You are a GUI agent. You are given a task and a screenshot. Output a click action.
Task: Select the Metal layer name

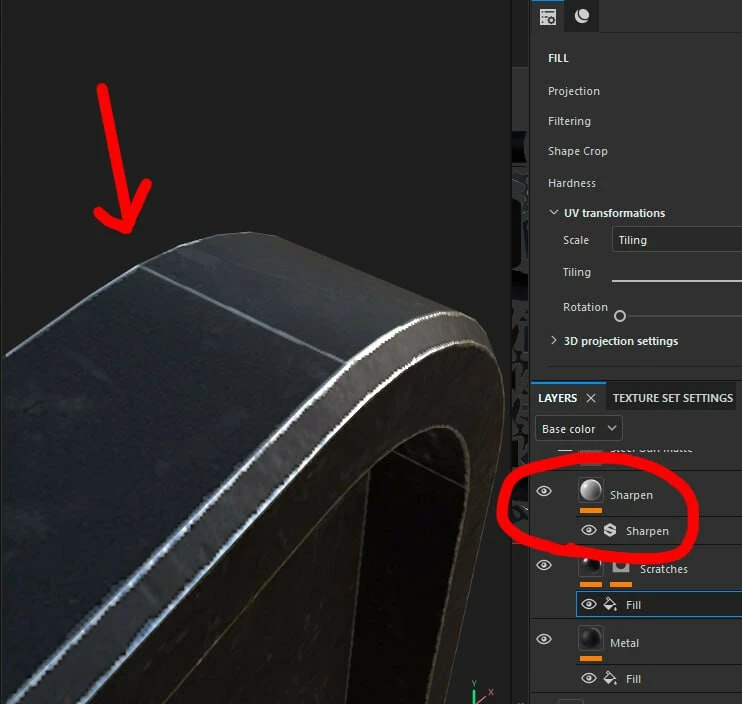point(624,642)
